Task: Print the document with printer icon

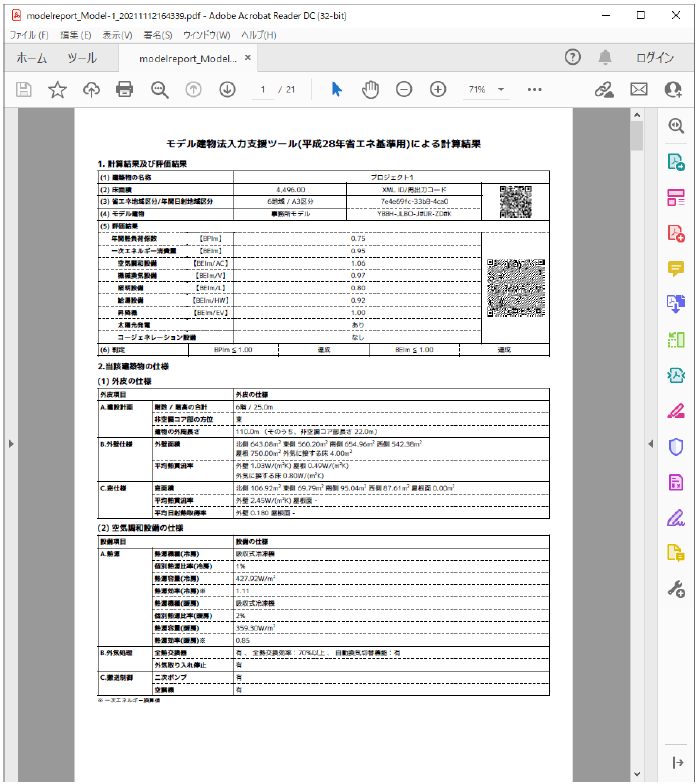Action: [x=124, y=90]
